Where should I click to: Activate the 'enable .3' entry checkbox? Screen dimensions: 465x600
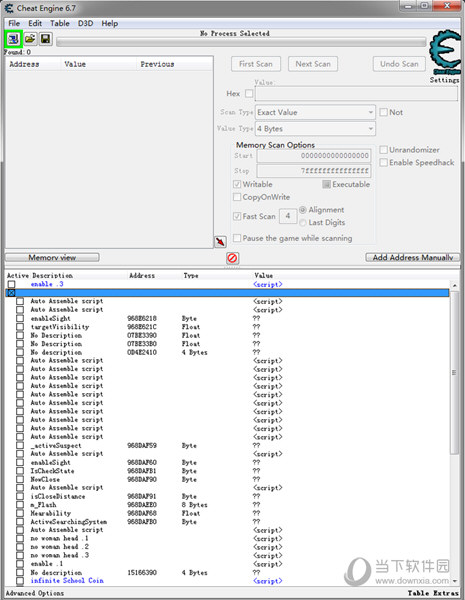tap(11, 284)
